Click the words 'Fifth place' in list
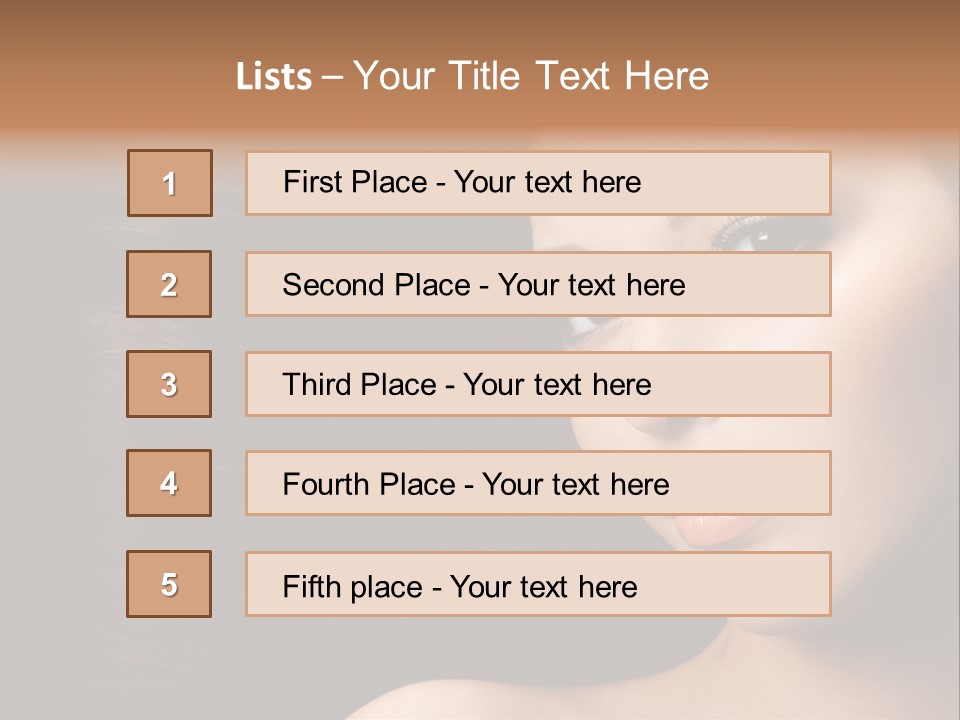The height and width of the screenshot is (720, 960). (x=353, y=587)
